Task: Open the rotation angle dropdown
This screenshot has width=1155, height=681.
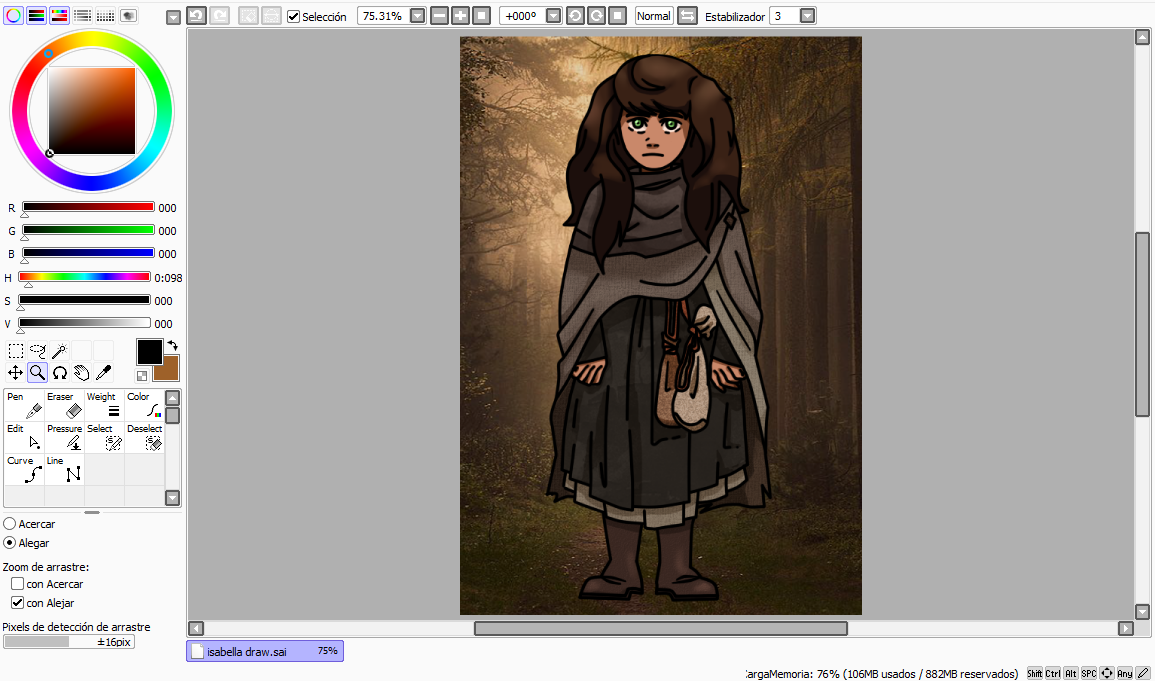Action: tap(553, 16)
